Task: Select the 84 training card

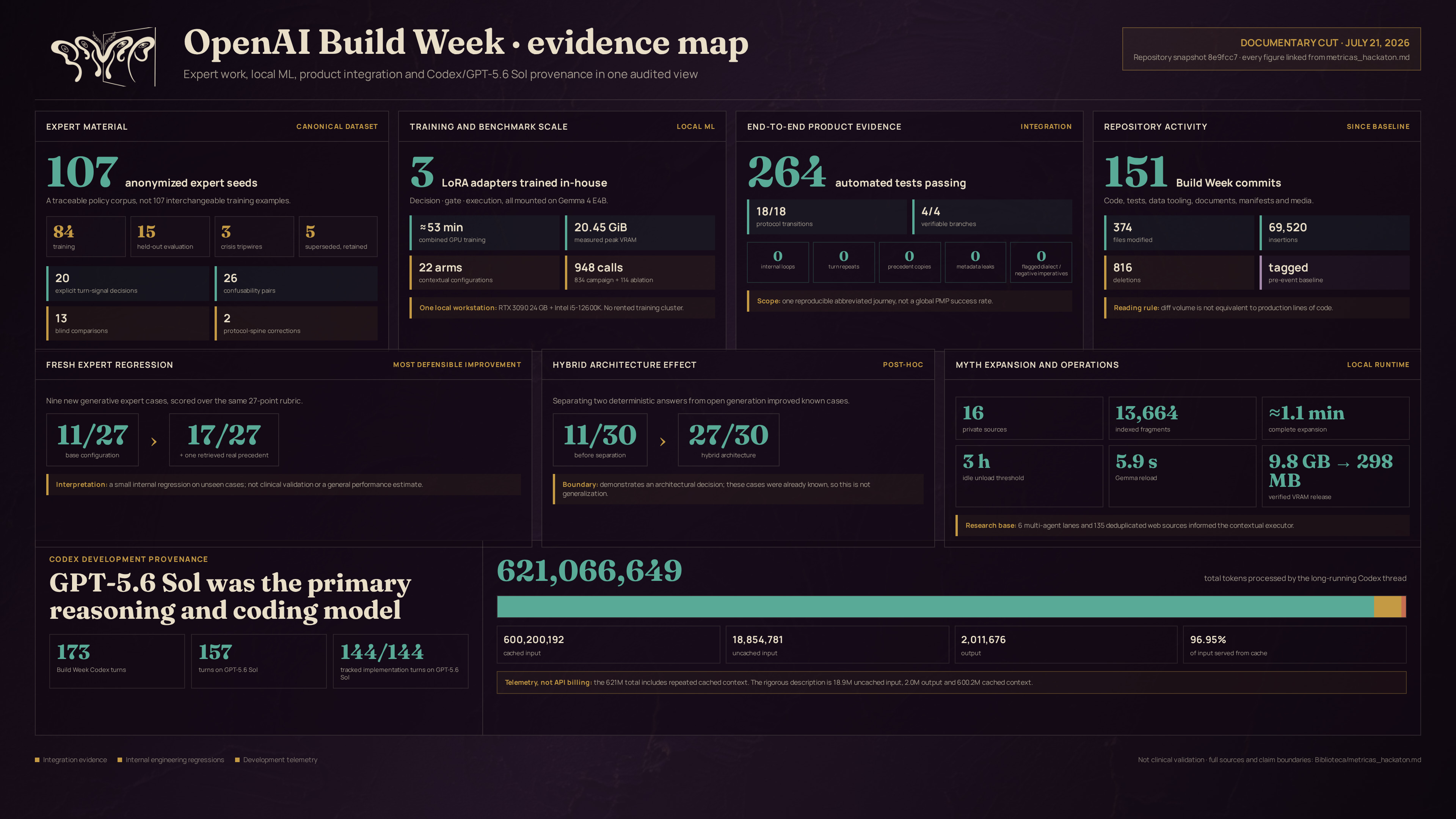Action: [x=86, y=236]
